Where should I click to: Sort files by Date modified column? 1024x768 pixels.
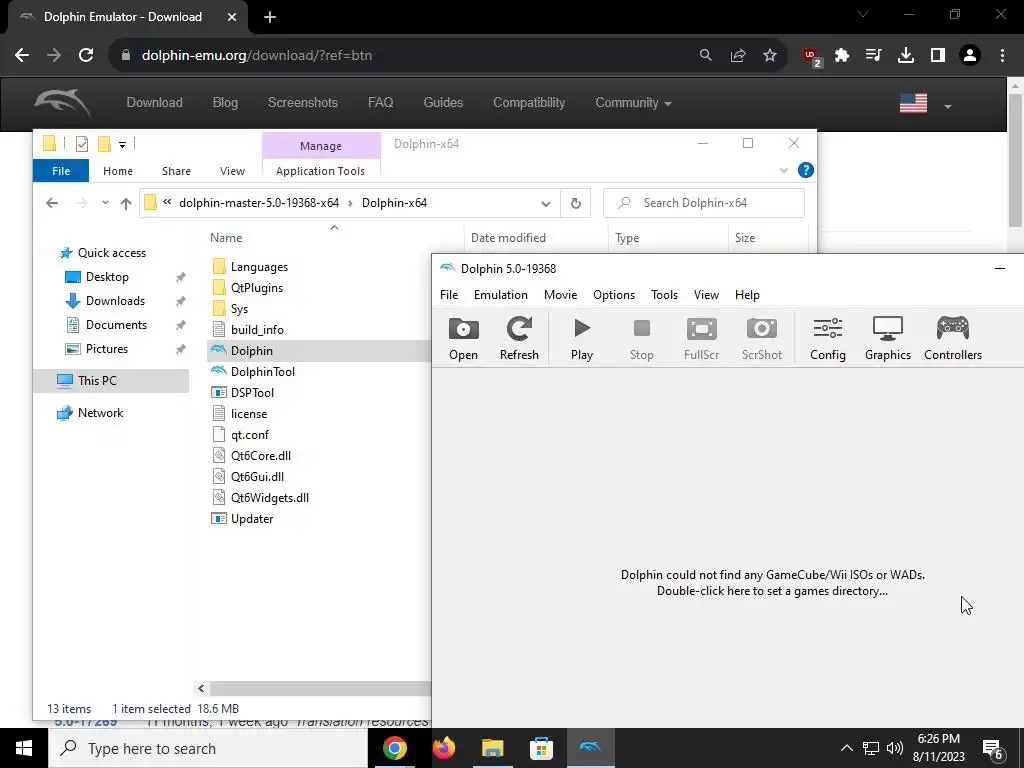coord(508,238)
